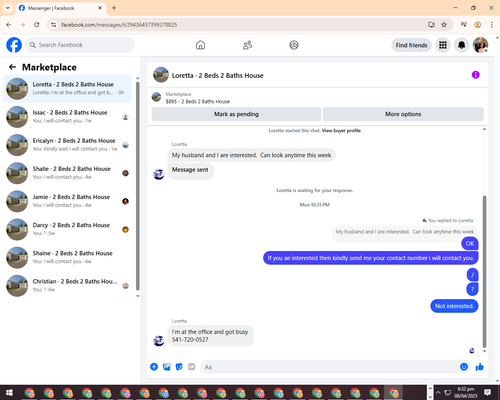
Task: Open the Friends icon in the top navigation
Action: (247, 45)
